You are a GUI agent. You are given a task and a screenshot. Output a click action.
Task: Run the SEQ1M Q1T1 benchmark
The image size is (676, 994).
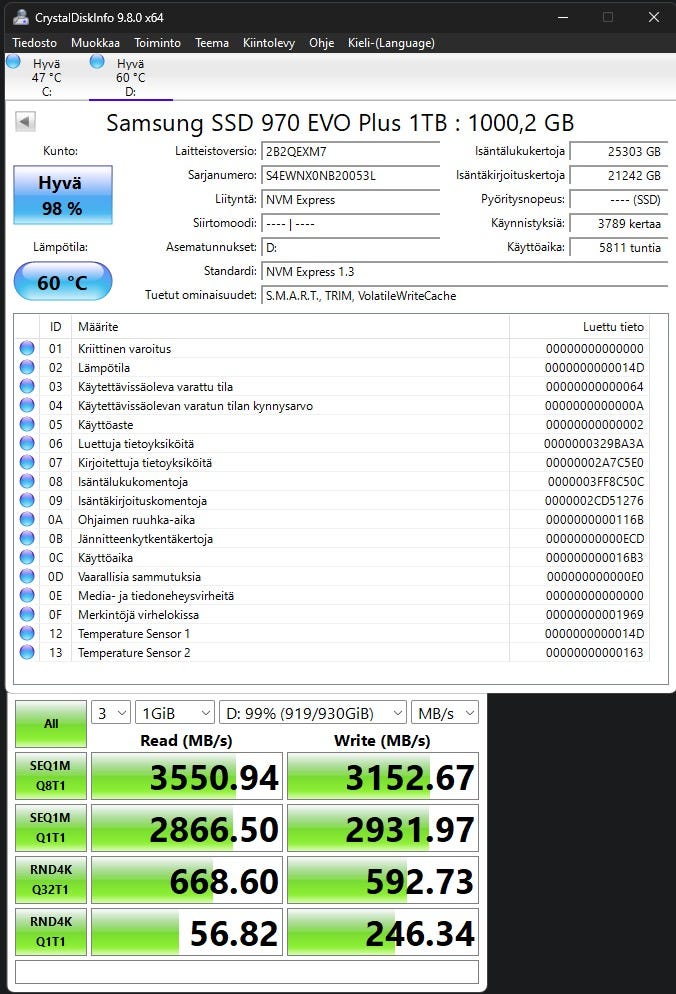pos(51,827)
